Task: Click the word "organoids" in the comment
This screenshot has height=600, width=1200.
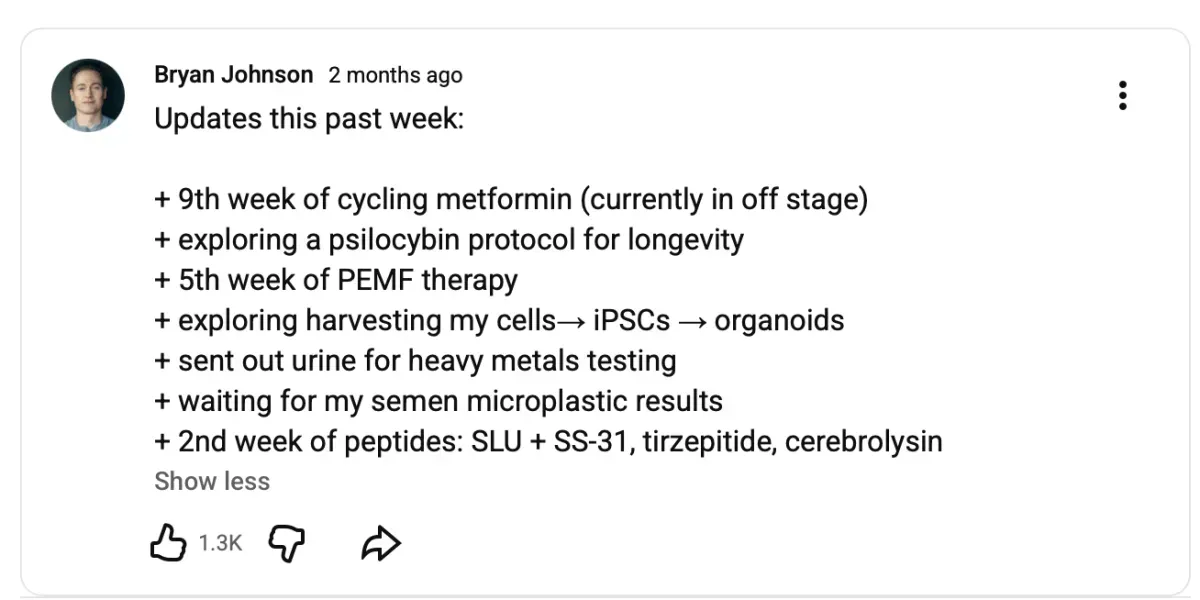Action: (779, 320)
